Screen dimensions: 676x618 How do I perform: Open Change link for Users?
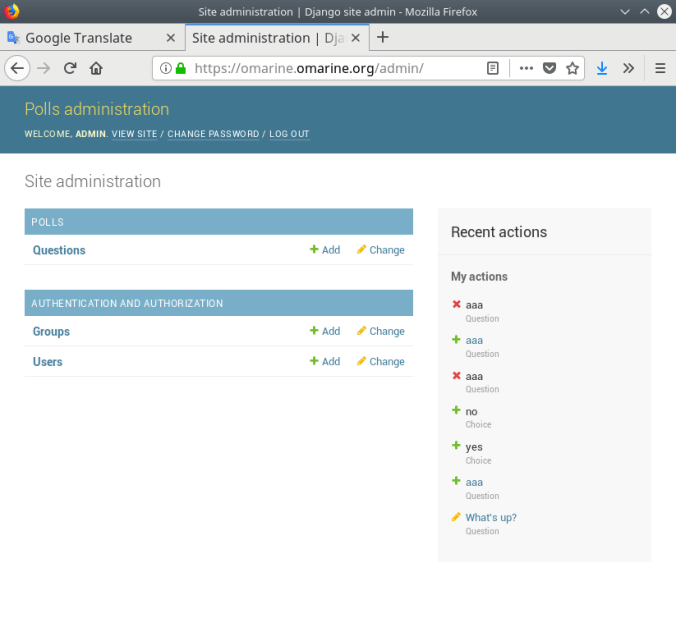(381, 362)
